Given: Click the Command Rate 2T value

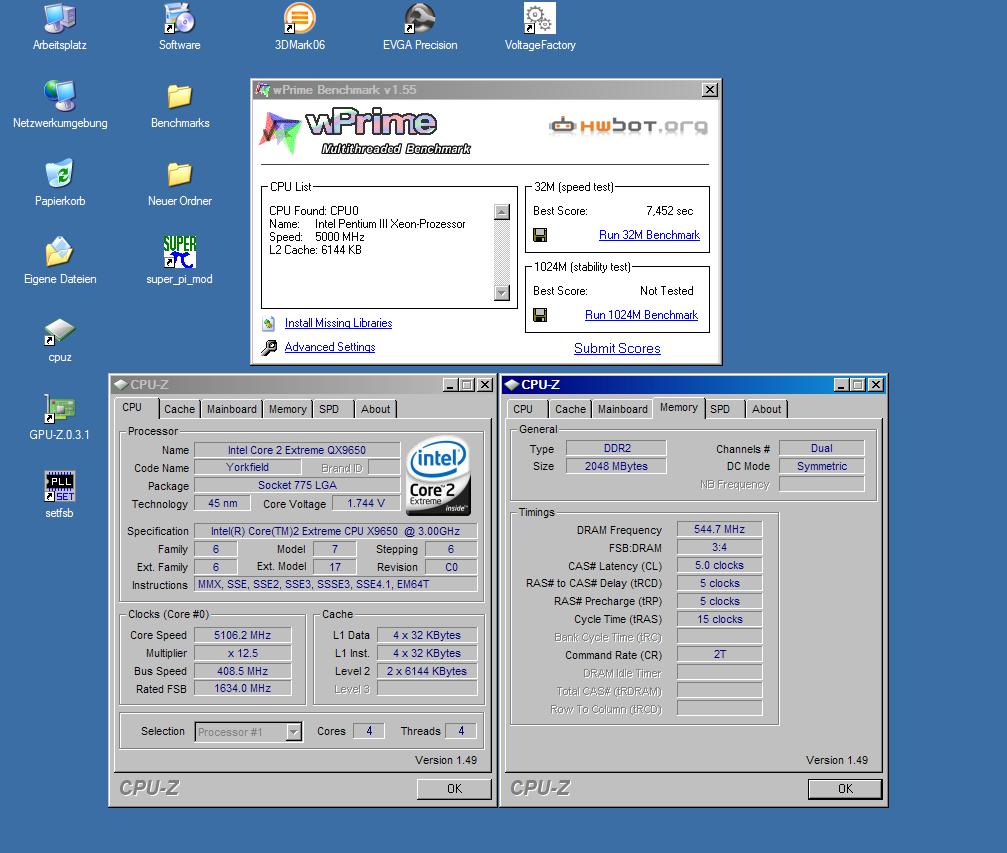Looking at the screenshot, I should (x=719, y=655).
